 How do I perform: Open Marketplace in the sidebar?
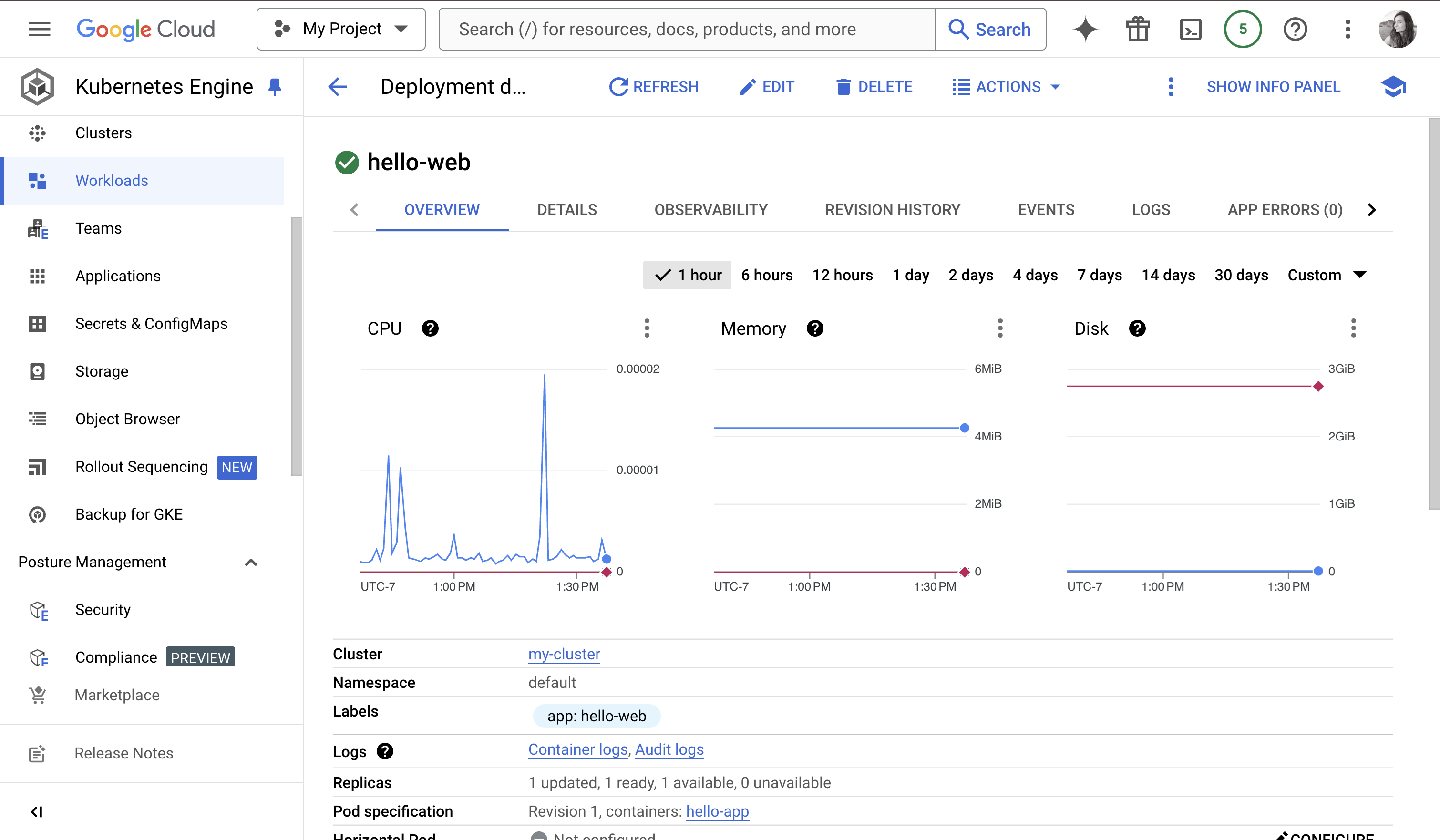[152, 696]
